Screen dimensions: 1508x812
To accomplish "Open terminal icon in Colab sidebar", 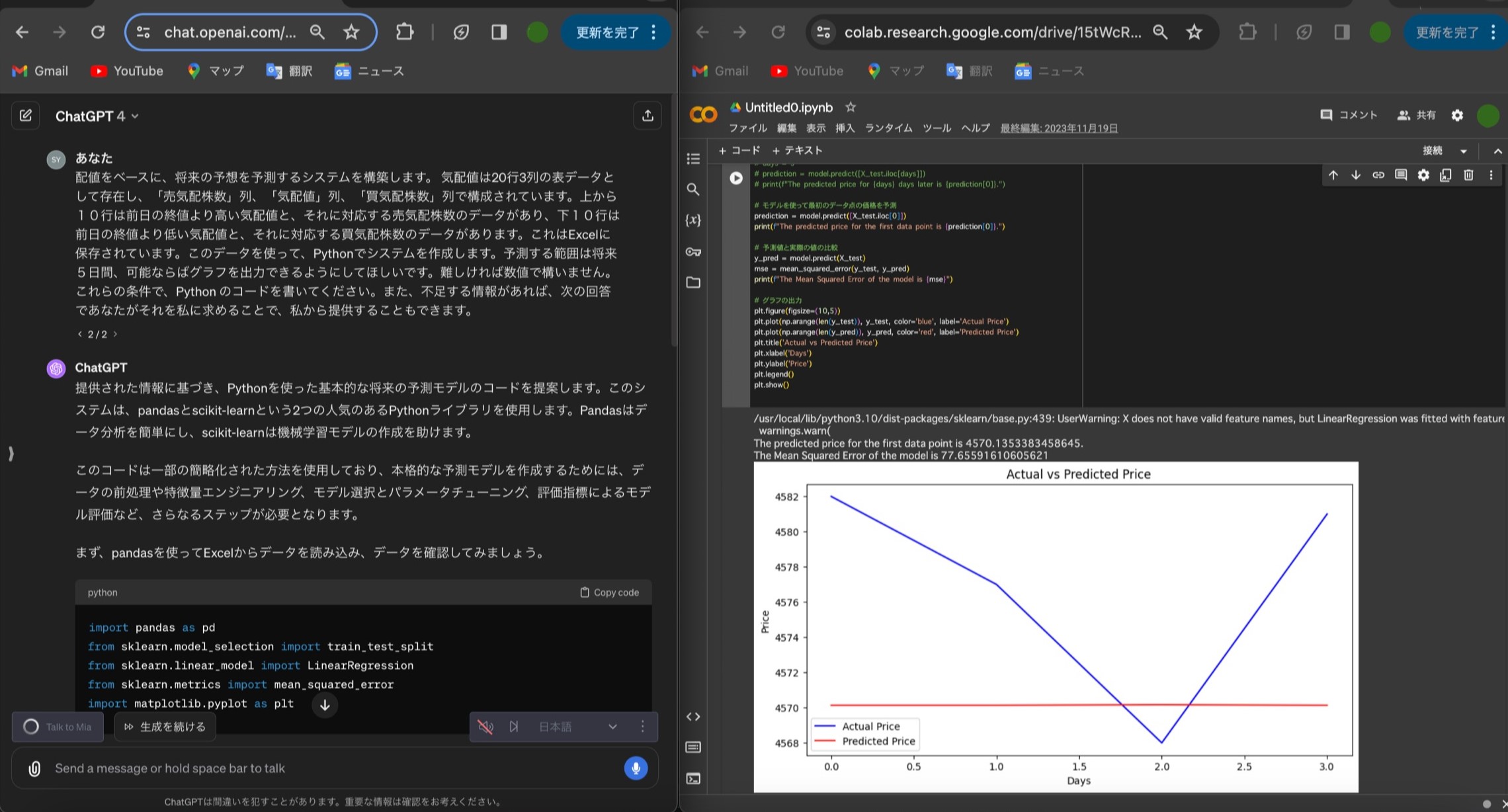I will (693, 778).
